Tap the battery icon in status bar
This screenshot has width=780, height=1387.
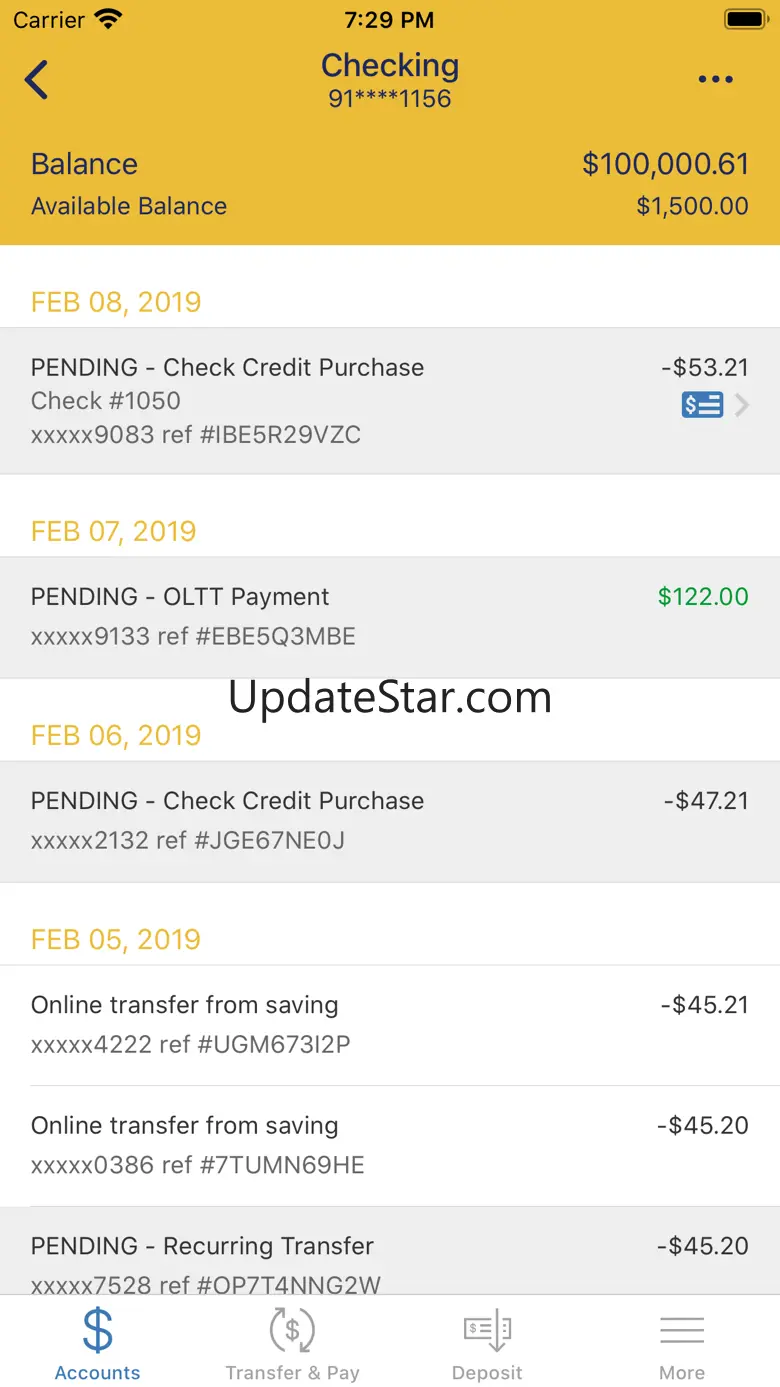pyautogui.click(x=745, y=19)
